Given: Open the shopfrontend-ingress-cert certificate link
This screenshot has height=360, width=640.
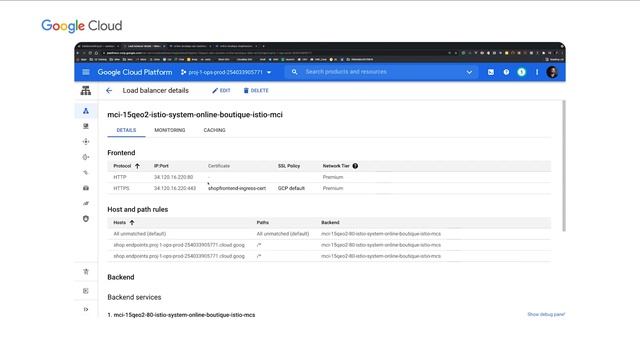Looking at the screenshot, I should 237,188.
